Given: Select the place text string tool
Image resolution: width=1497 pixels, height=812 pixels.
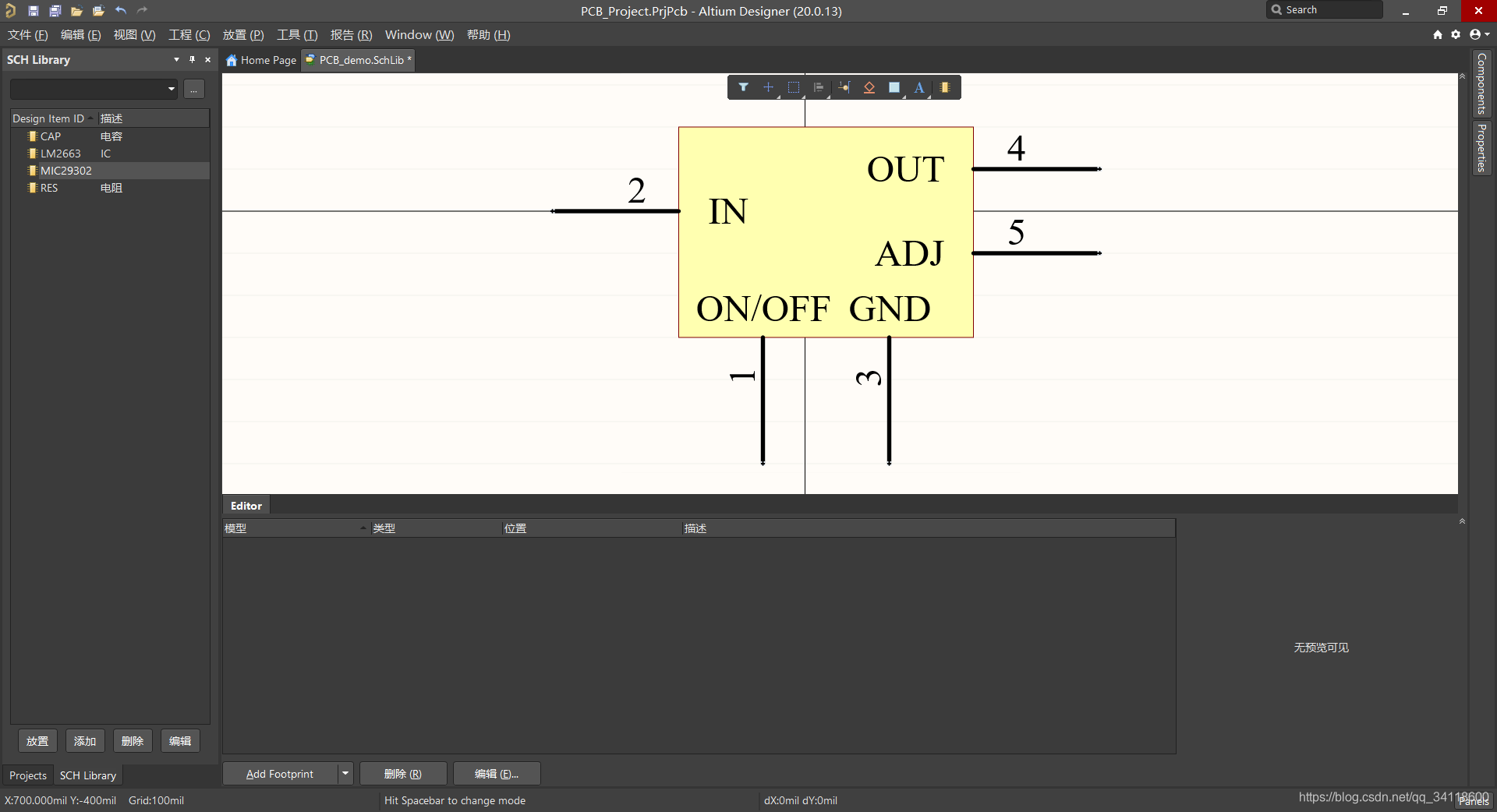Looking at the screenshot, I should click(x=919, y=87).
